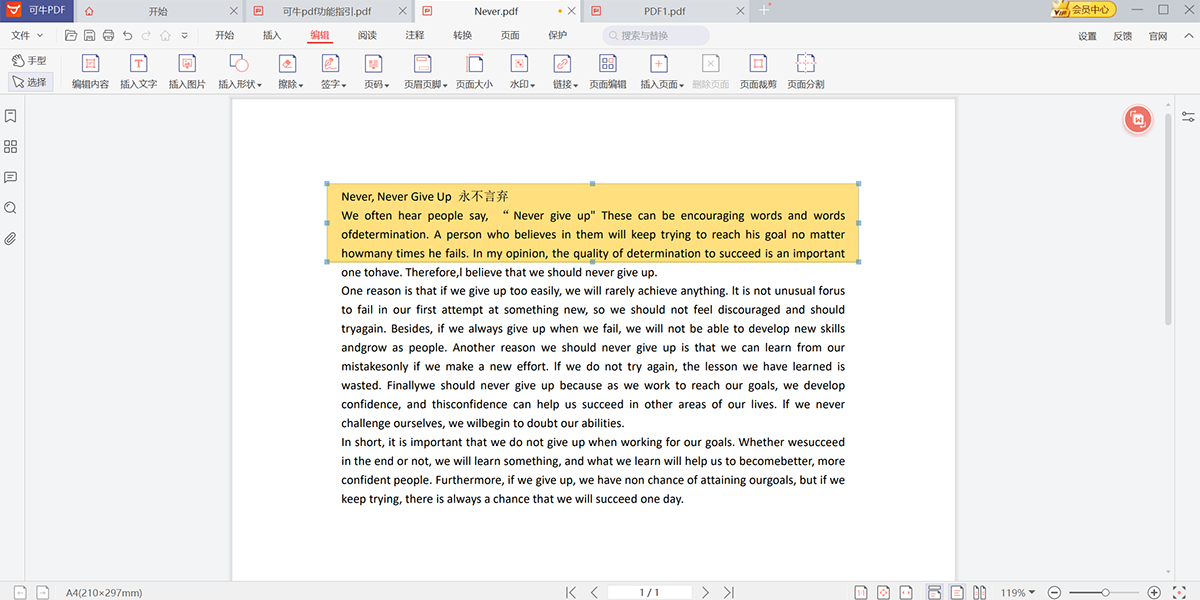Click the 页面分割 page split icon
Image resolution: width=1200 pixels, height=600 pixels.
tap(805, 71)
